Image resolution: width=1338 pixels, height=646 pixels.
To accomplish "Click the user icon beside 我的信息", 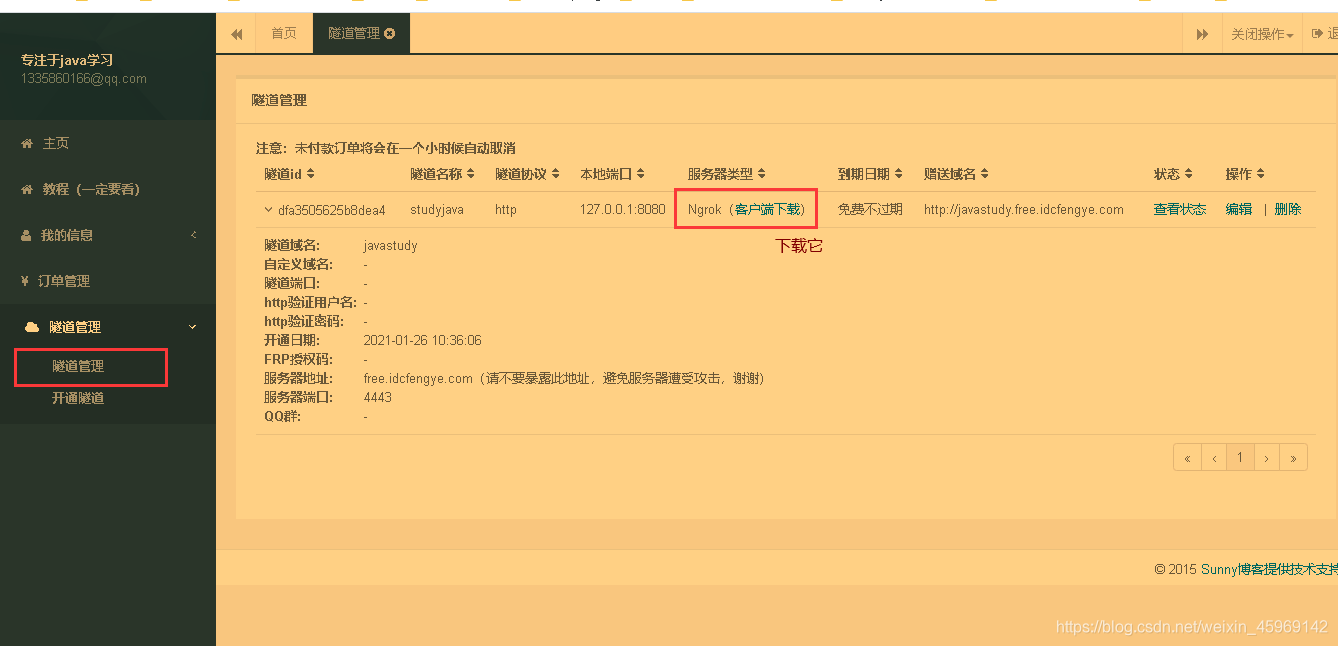I will tap(26, 236).
